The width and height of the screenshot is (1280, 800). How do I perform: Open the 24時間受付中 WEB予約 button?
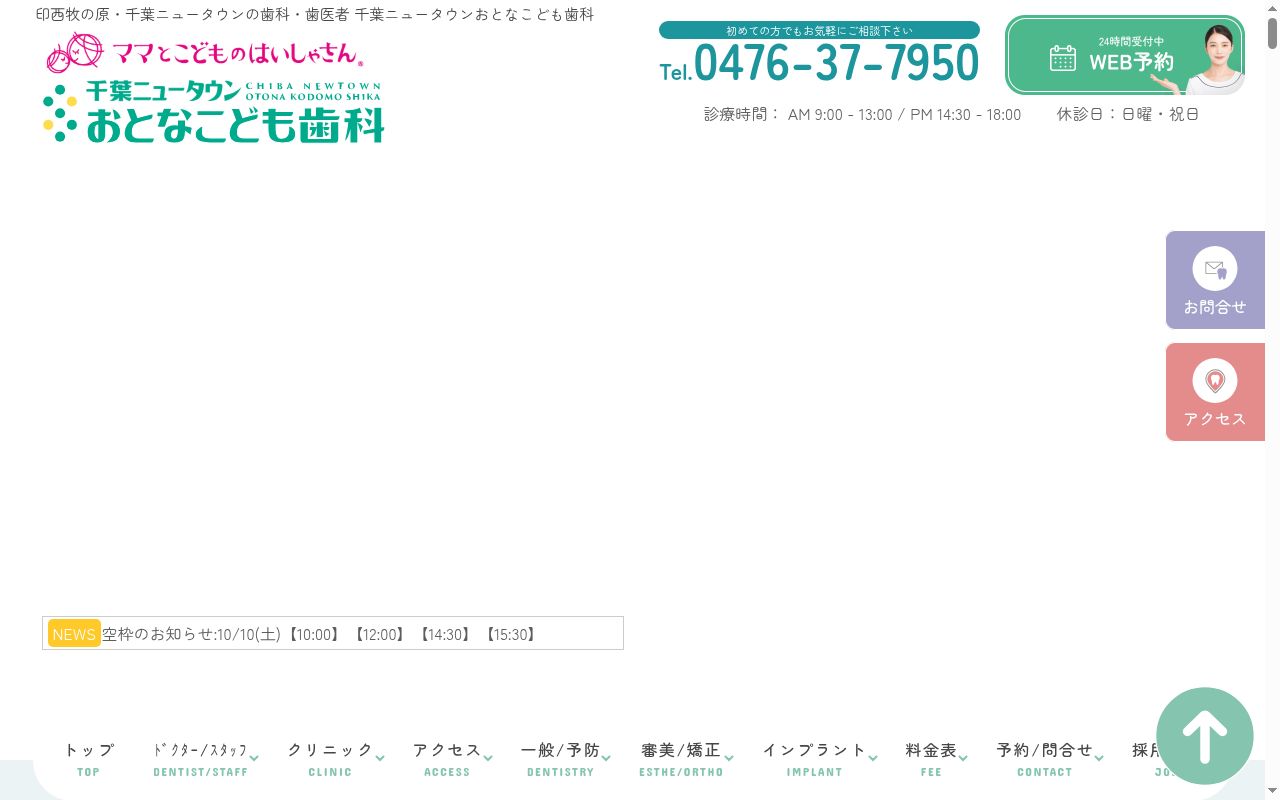pyautogui.click(x=1125, y=55)
